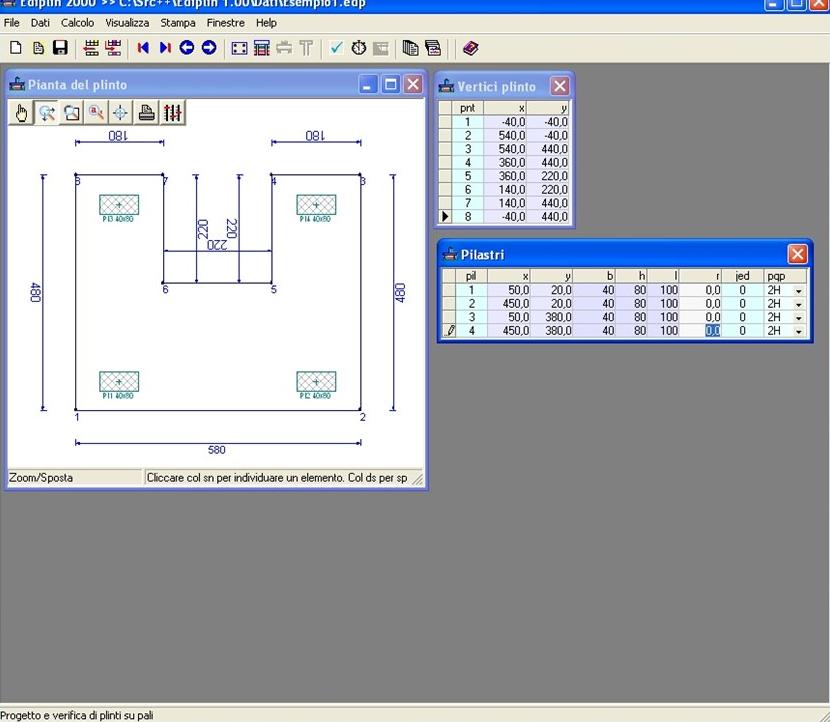Click the stopwatch icon in toolbar

click(358, 48)
